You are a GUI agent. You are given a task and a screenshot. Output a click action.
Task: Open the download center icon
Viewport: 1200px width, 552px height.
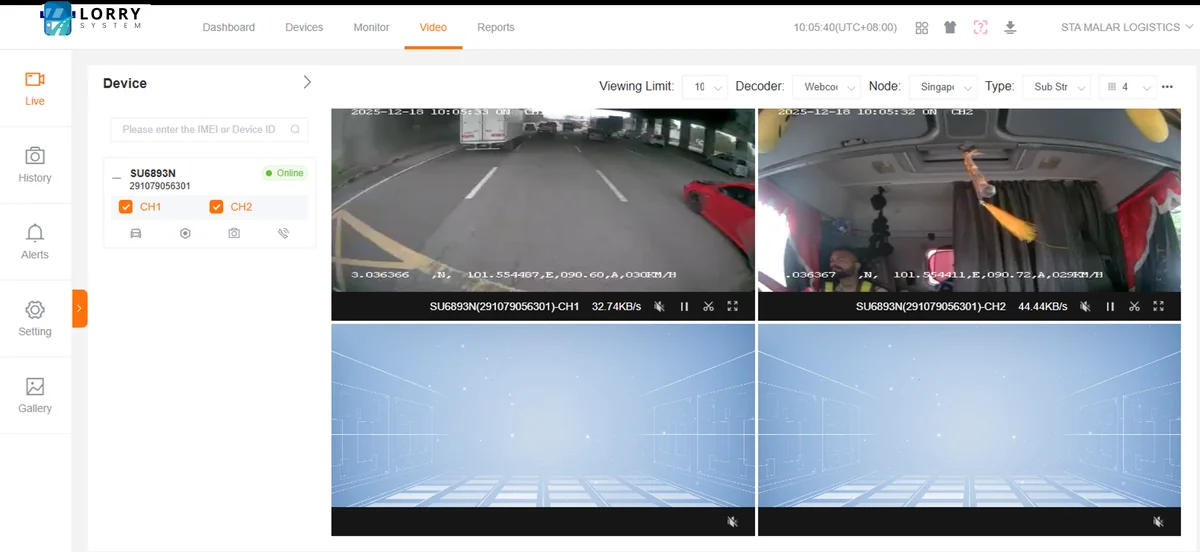pyautogui.click(x=1010, y=27)
